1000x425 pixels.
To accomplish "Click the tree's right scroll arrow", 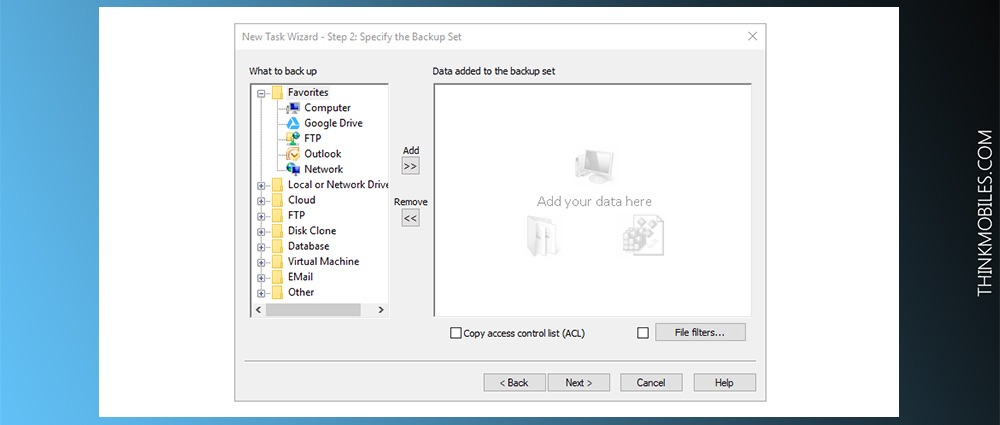I will (x=381, y=309).
